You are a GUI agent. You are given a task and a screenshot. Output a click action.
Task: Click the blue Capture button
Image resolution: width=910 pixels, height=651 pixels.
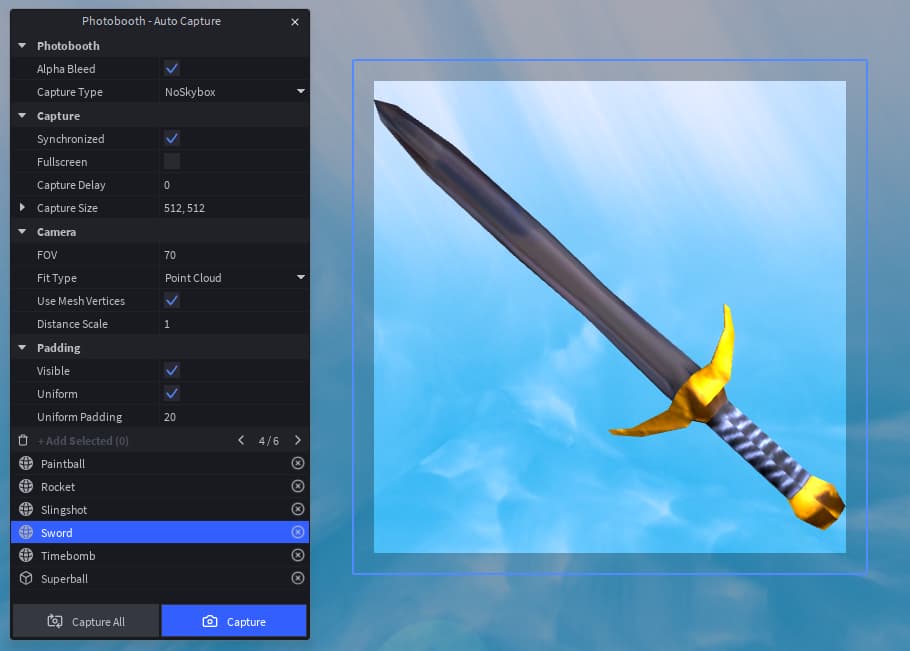pyautogui.click(x=234, y=621)
